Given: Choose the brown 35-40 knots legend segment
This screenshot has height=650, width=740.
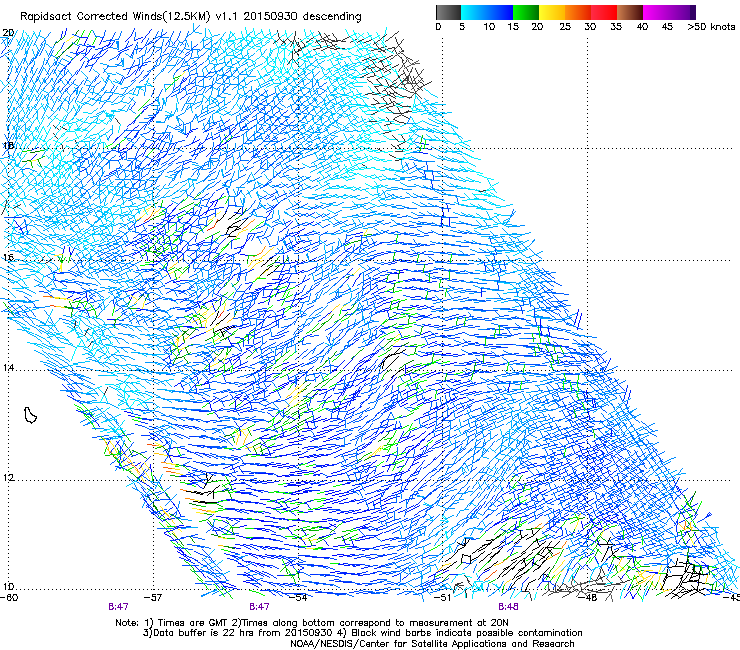Looking at the screenshot, I should pyautogui.click(x=630, y=12).
